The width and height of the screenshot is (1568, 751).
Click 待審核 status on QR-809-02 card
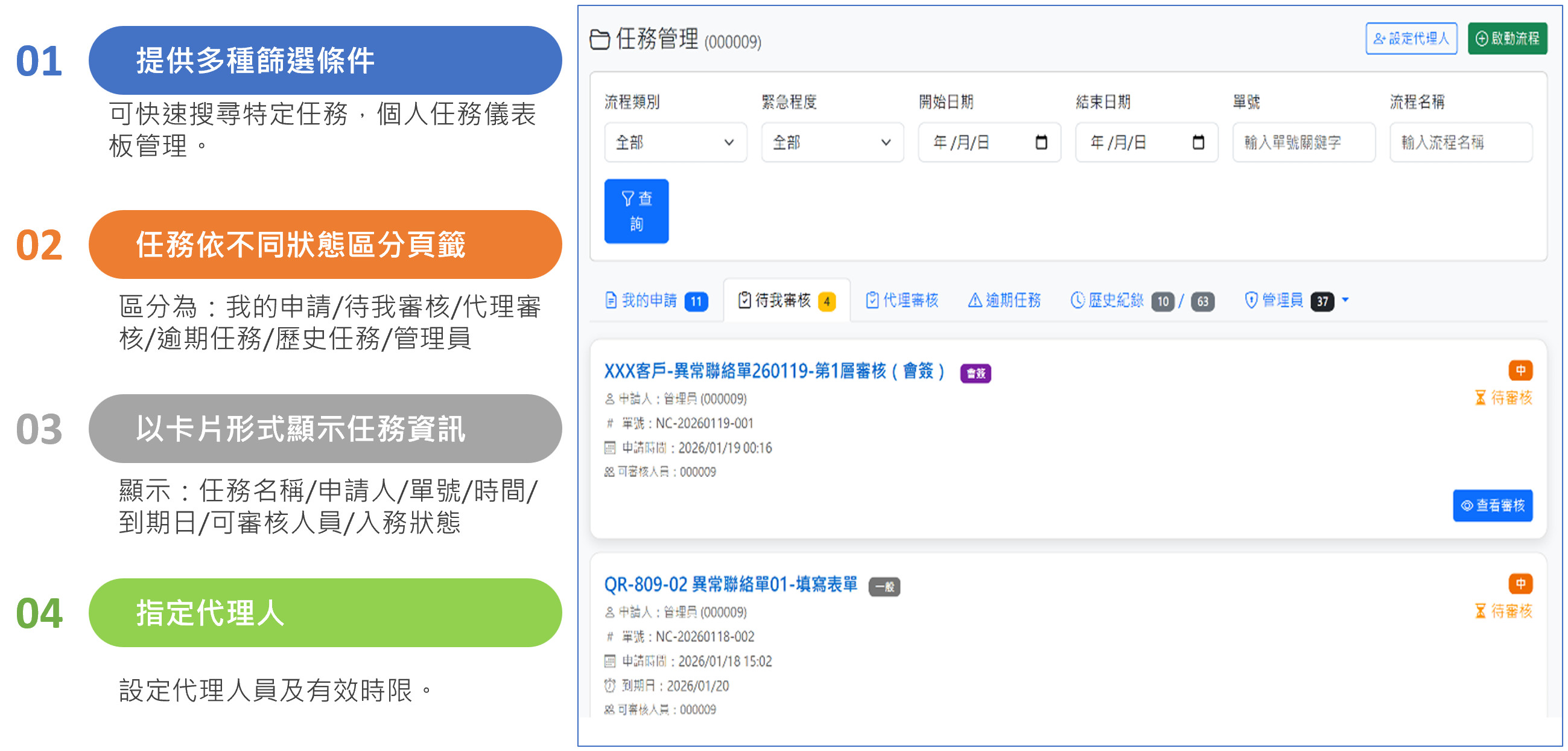pos(1503,611)
